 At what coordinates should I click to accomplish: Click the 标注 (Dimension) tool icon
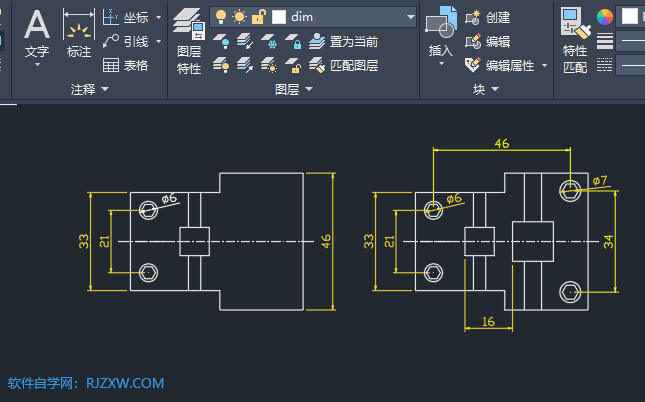78,28
